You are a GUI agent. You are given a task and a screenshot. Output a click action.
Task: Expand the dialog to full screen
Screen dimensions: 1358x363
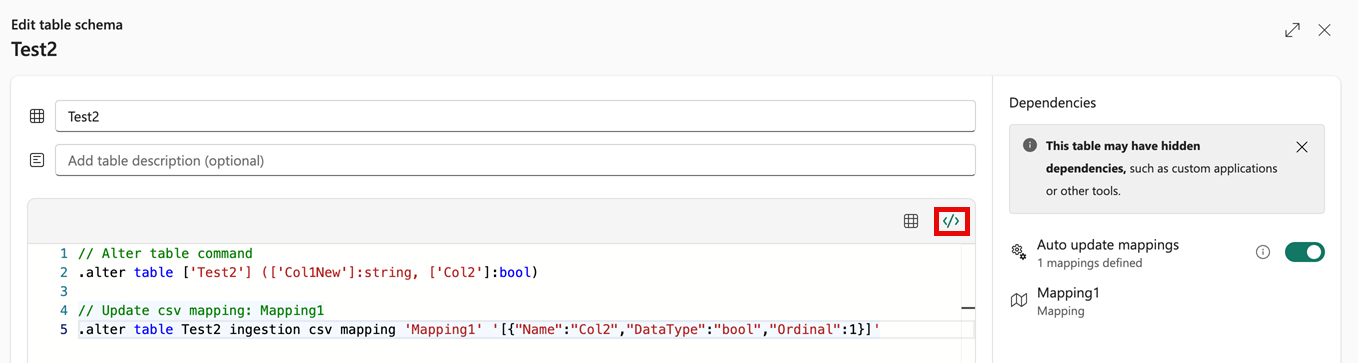(x=1292, y=31)
